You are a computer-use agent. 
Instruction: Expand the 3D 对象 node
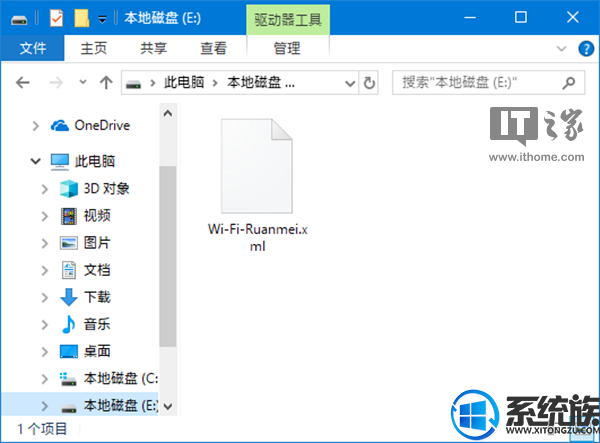[45, 189]
